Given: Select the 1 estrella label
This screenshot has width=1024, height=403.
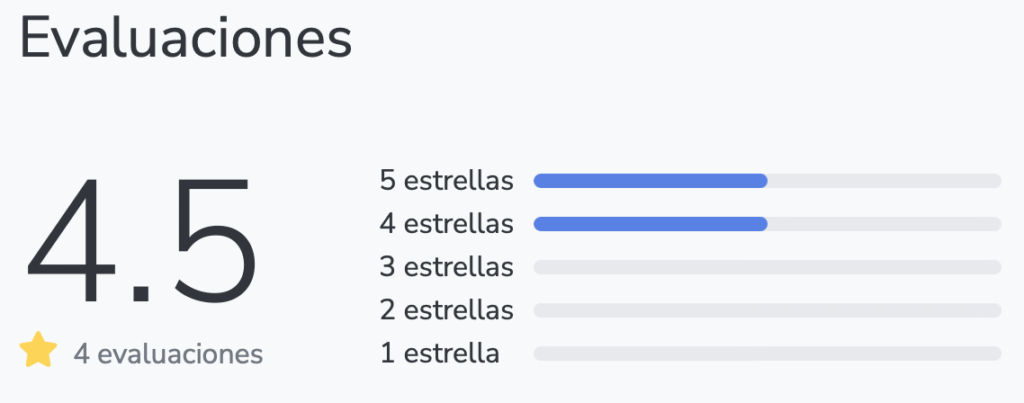Looking at the screenshot, I should [440, 353].
